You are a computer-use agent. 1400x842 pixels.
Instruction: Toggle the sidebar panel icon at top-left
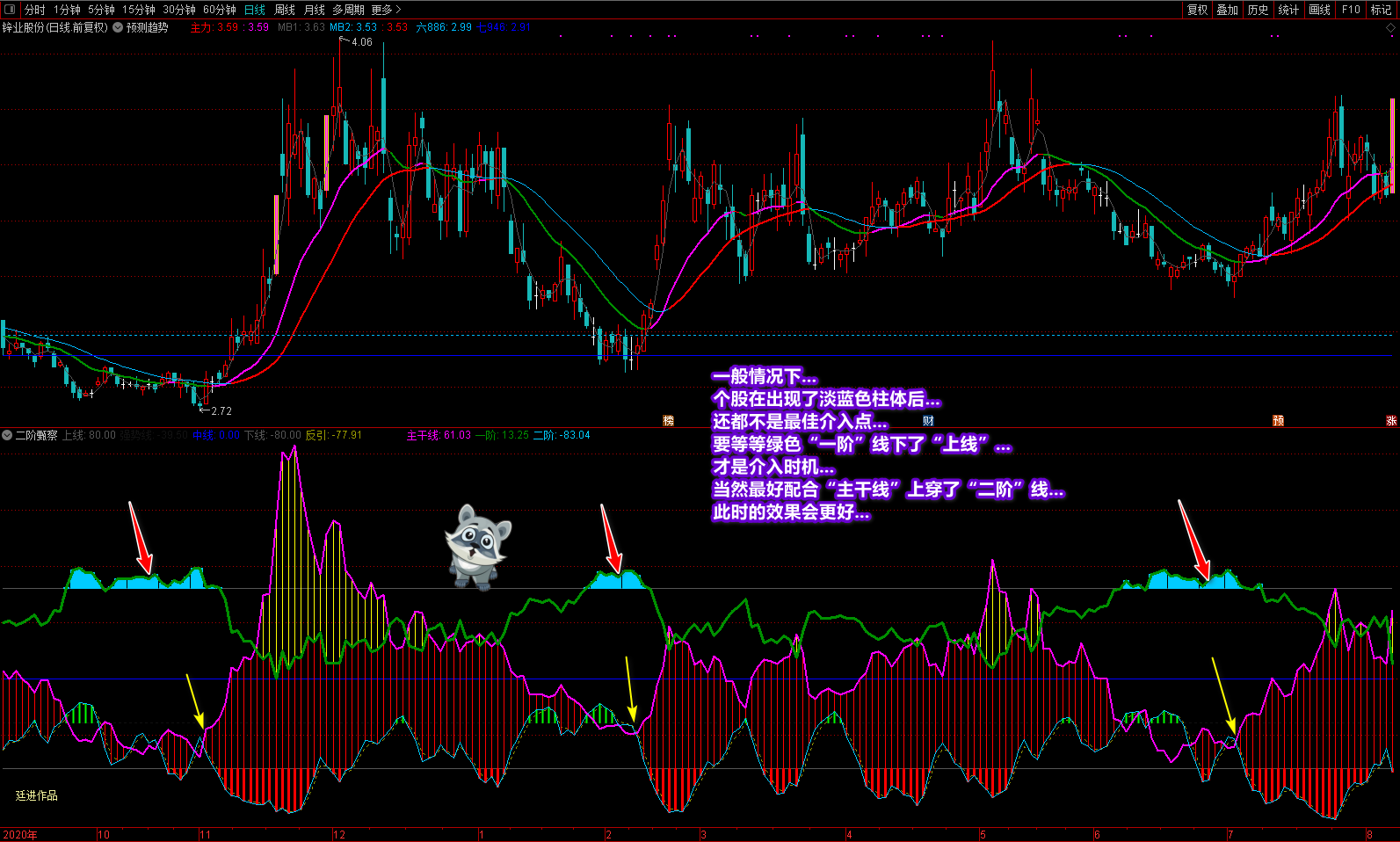10,10
